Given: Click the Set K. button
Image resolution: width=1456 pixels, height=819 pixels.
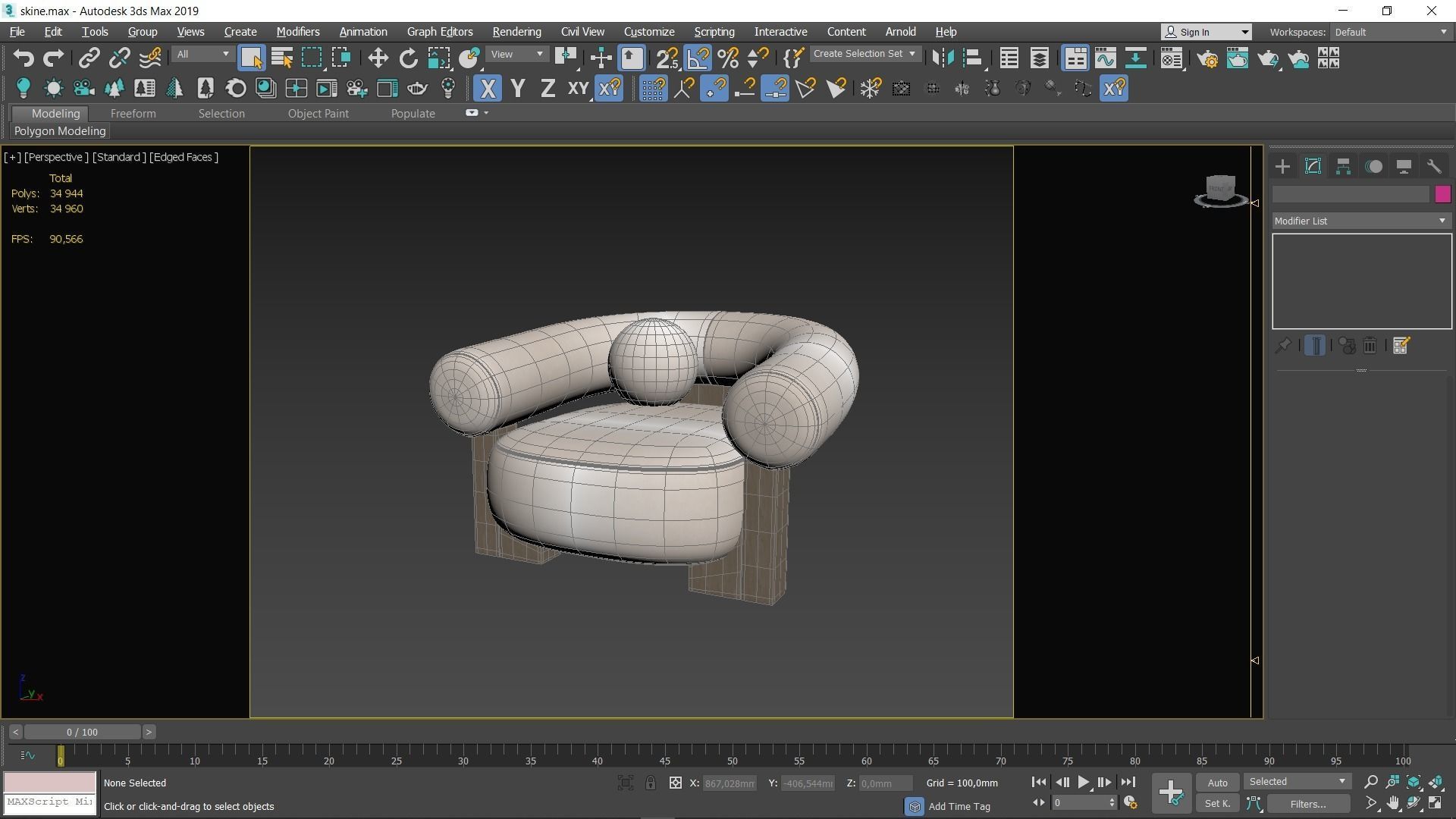Looking at the screenshot, I should [1218, 804].
